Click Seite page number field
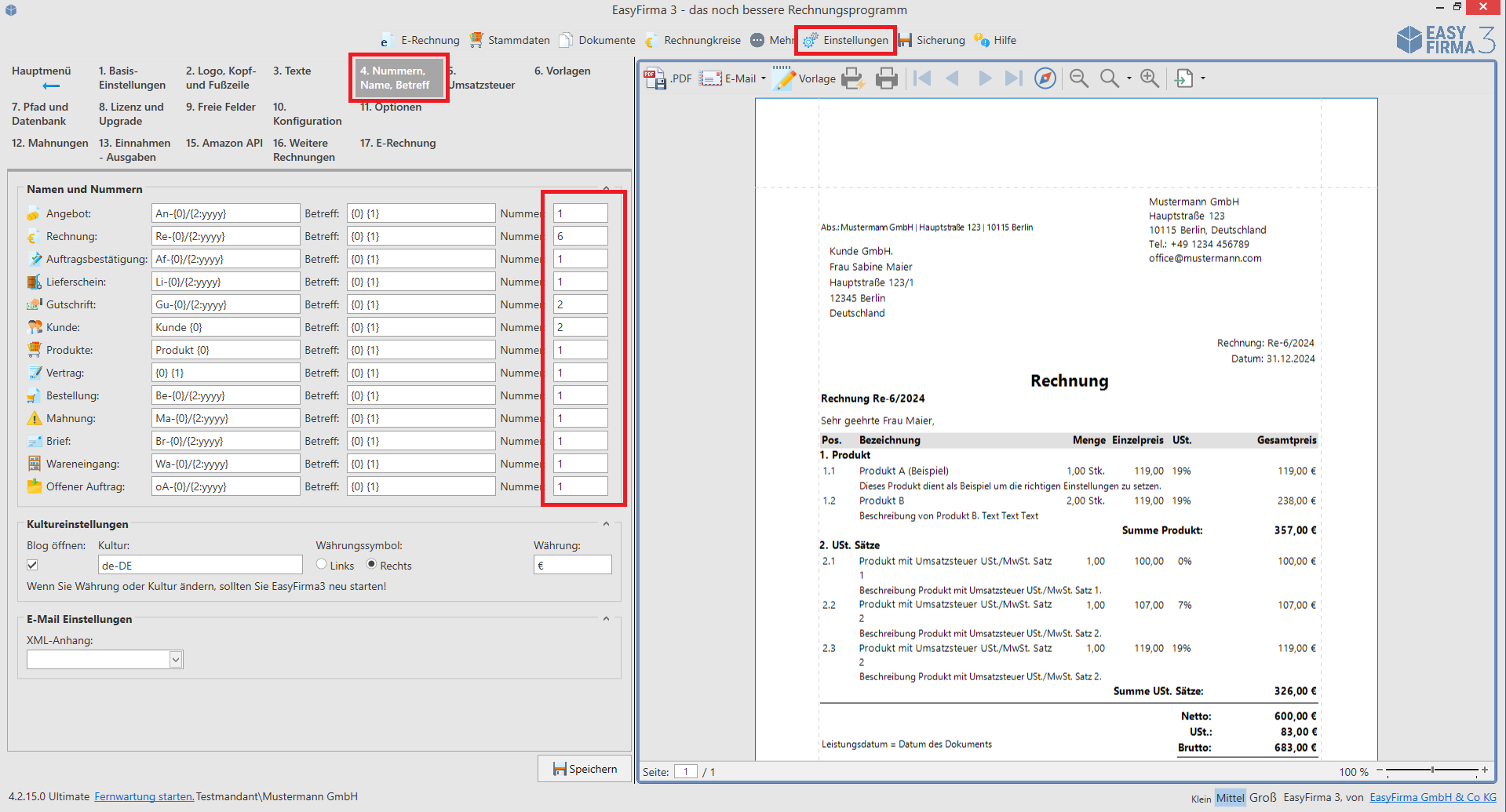 click(686, 772)
